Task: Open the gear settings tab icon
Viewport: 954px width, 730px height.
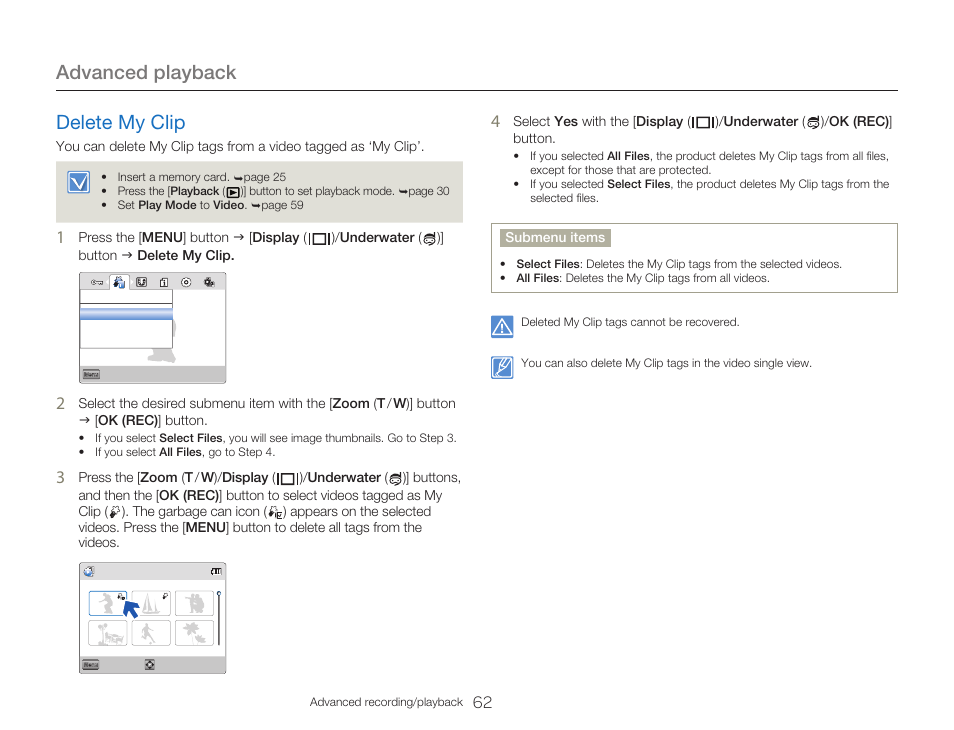Action: tap(209, 282)
